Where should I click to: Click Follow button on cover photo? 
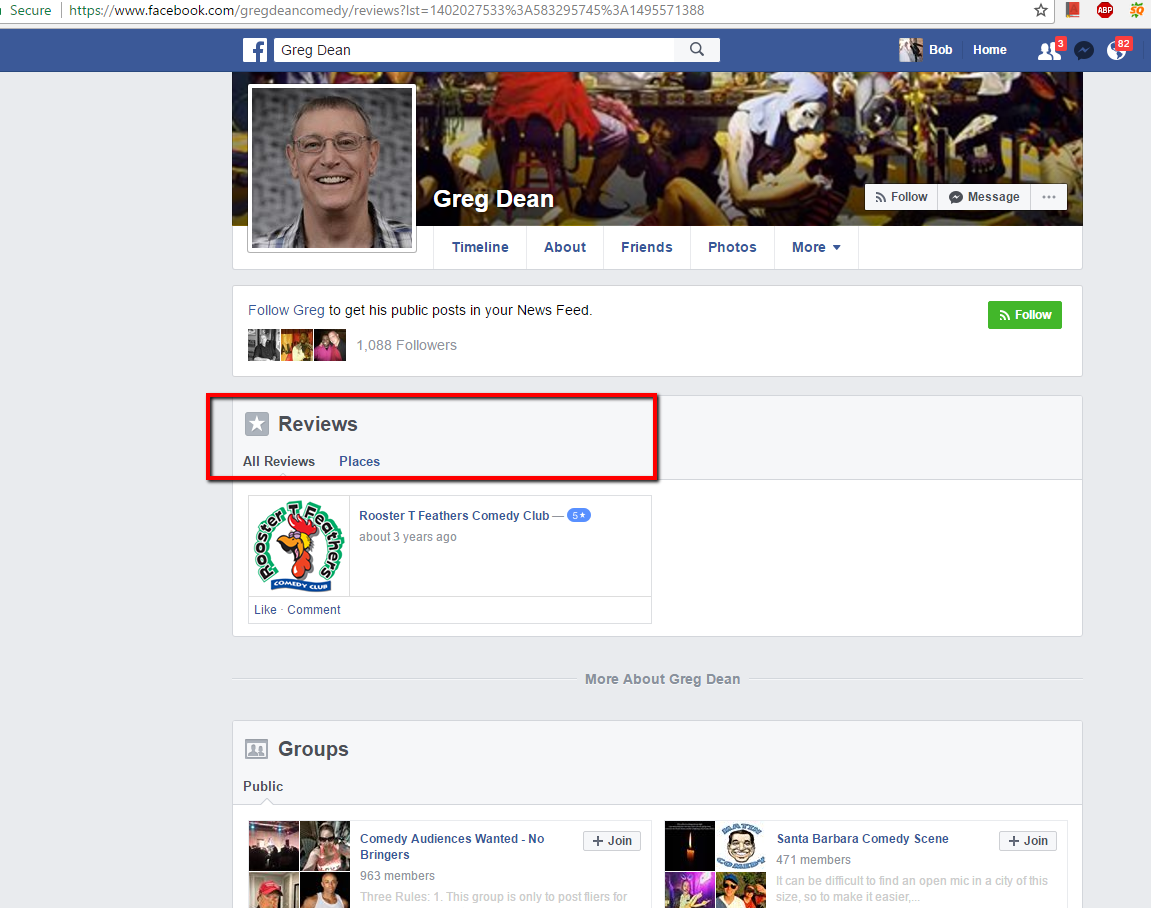click(x=901, y=197)
